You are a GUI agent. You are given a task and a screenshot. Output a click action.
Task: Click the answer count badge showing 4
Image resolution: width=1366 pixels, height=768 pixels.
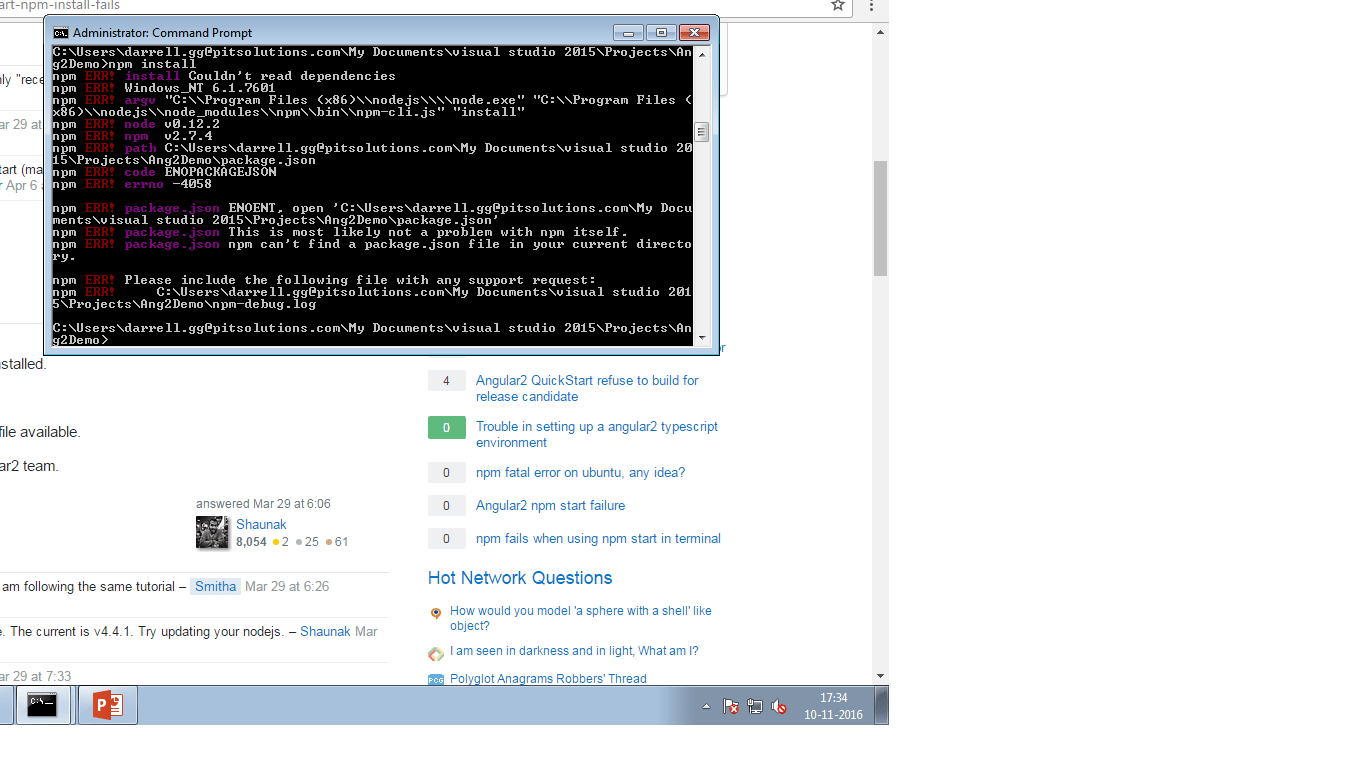pos(446,381)
